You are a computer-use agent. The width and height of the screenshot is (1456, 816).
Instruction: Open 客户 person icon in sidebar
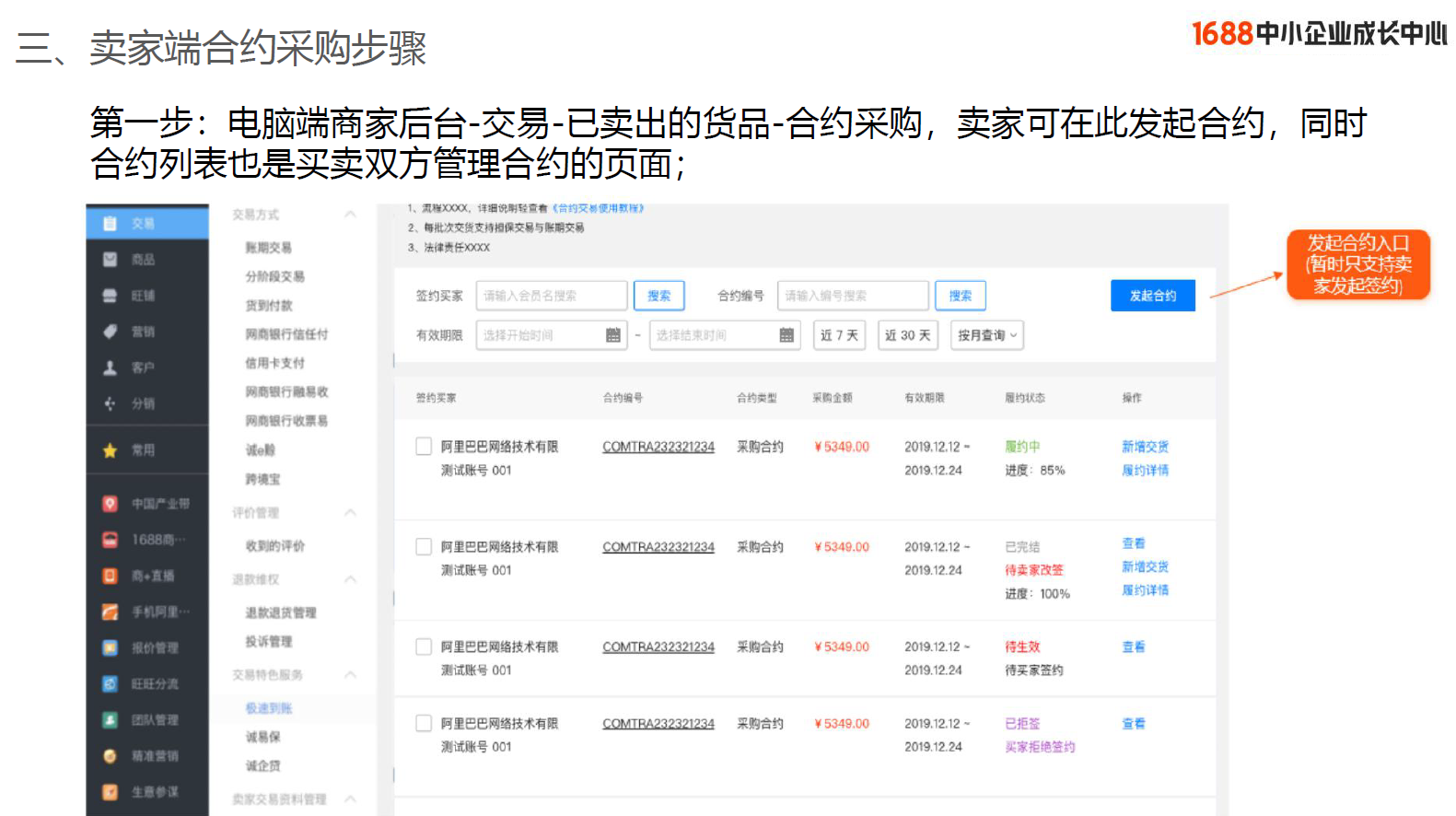click(111, 367)
